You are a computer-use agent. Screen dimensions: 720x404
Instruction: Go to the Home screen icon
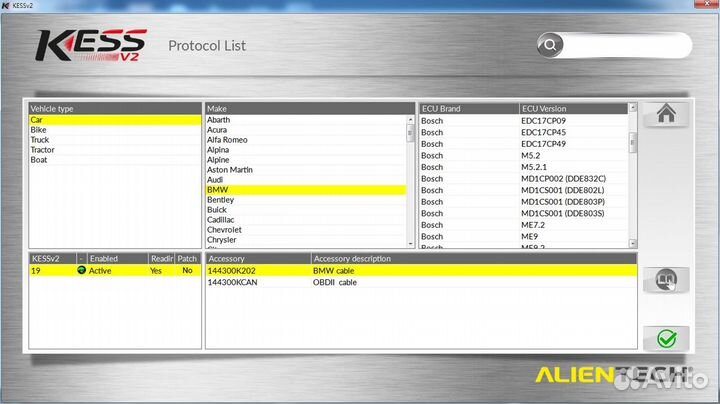tap(666, 114)
